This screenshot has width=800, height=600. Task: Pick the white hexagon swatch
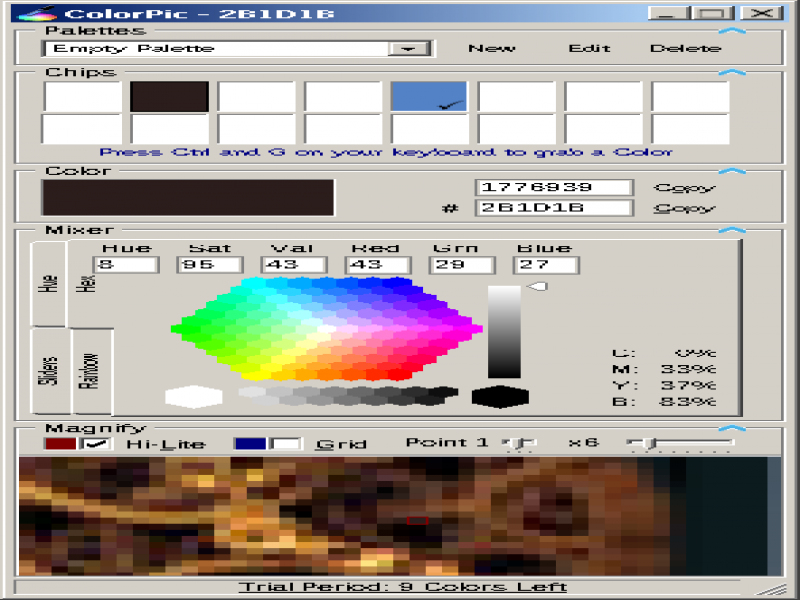(193, 396)
